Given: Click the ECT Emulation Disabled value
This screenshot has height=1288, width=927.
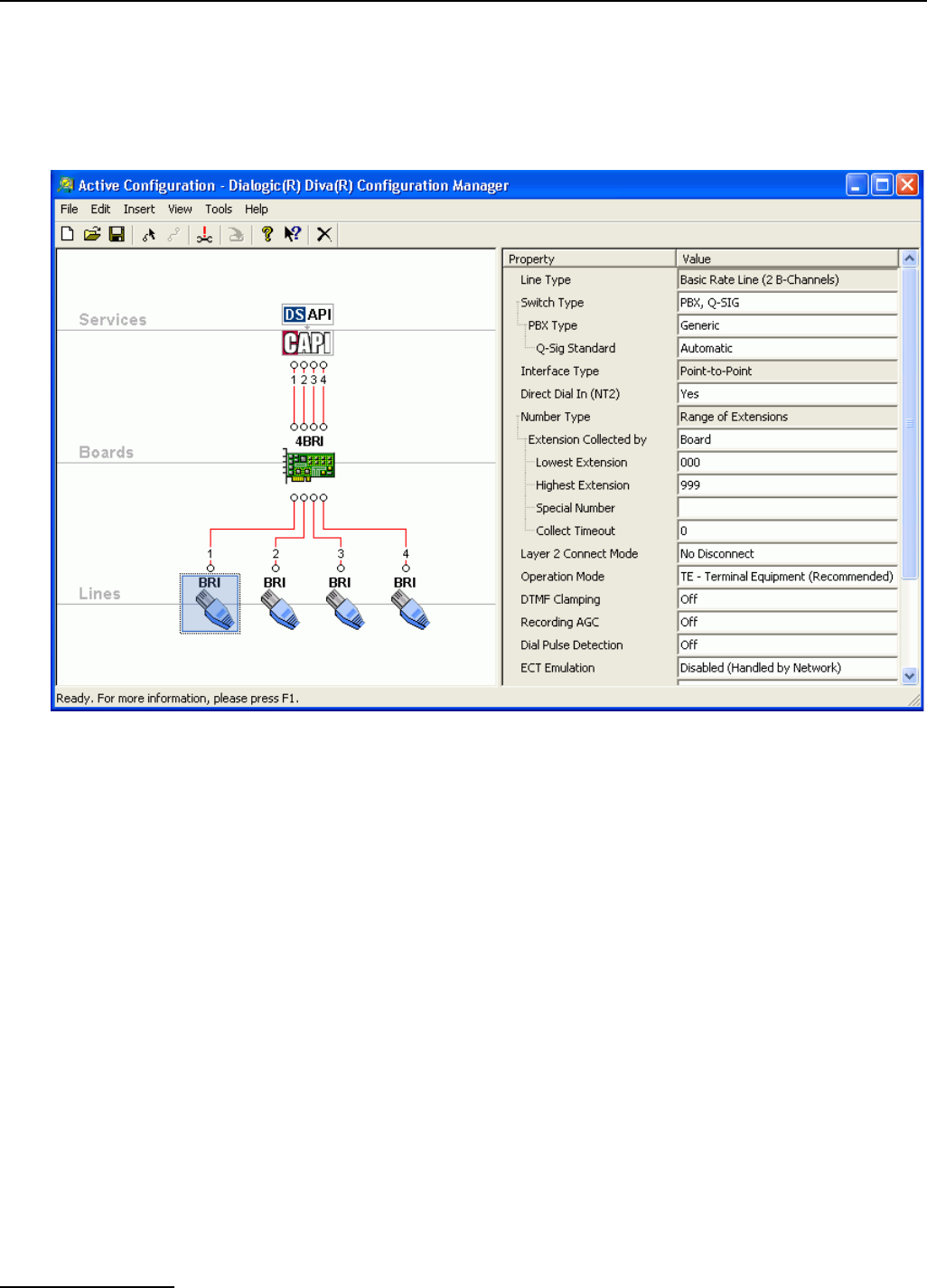Looking at the screenshot, I should point(788,668).
